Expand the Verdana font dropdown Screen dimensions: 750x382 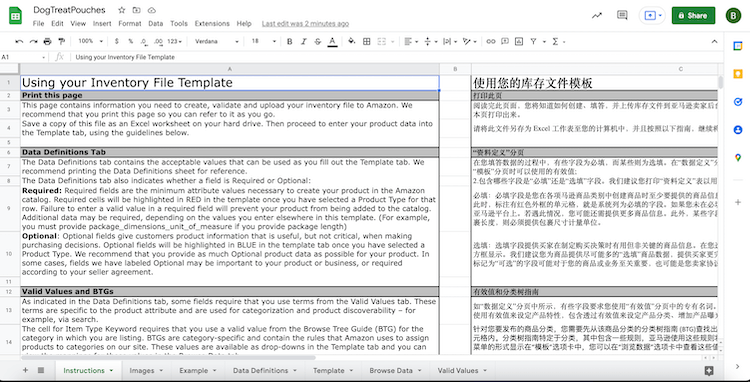click(x=217, y=42)
